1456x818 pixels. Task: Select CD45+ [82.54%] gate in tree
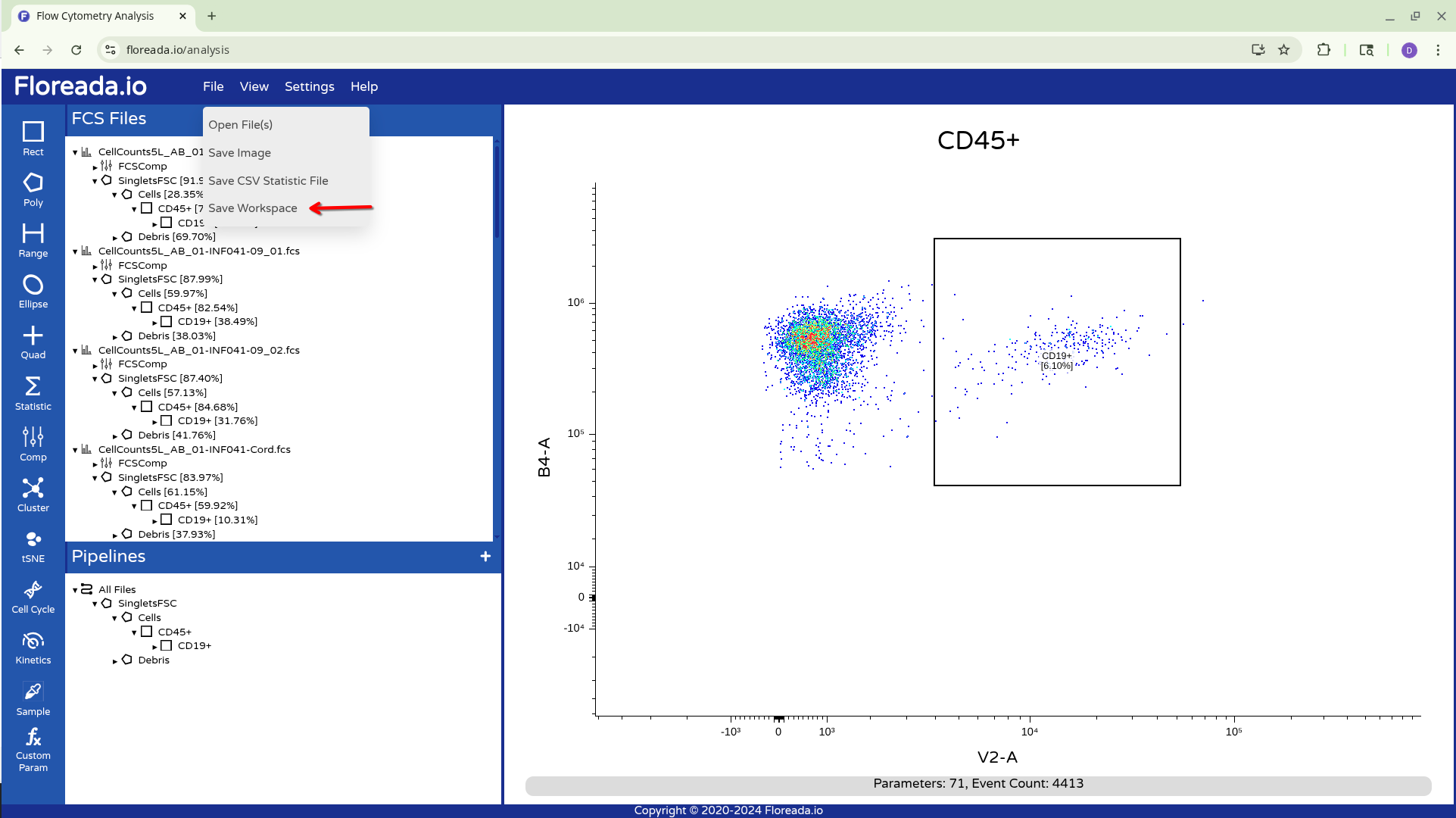197,308
